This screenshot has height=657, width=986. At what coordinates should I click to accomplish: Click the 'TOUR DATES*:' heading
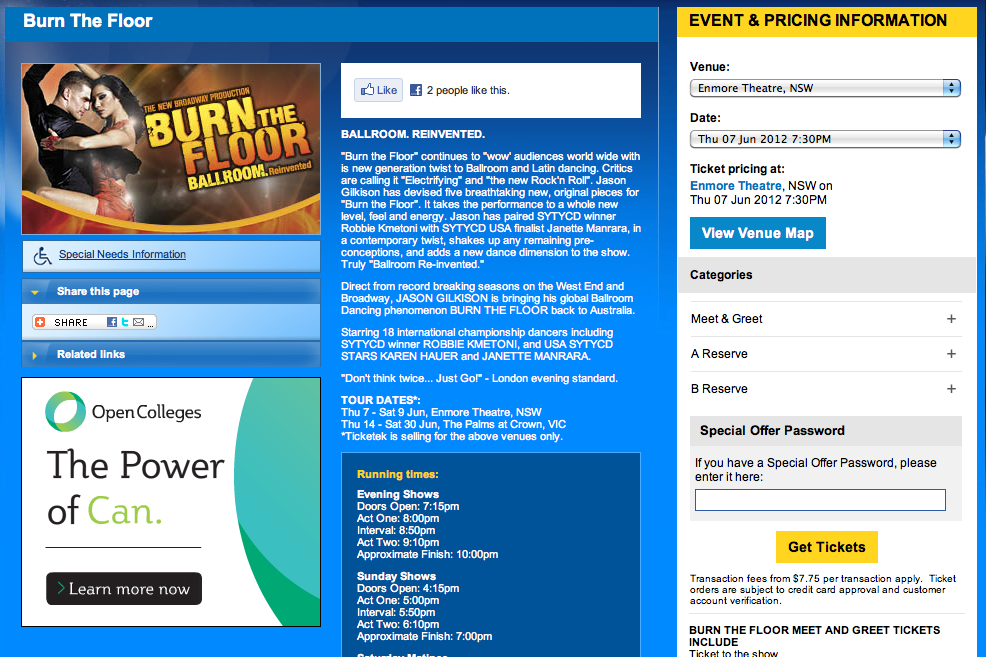(380, 400)
